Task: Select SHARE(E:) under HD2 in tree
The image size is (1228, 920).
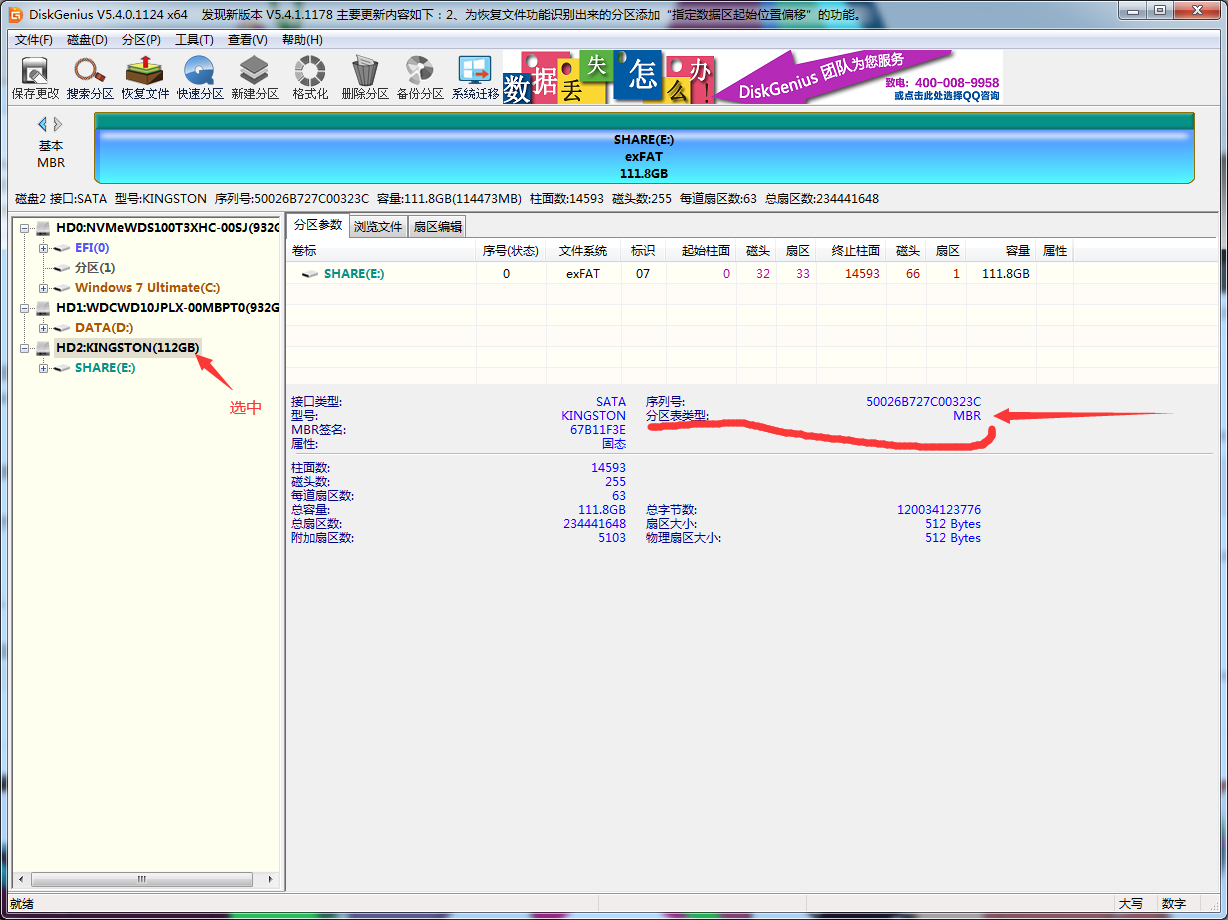Action: pyautogui.click(x=105, y=368)
